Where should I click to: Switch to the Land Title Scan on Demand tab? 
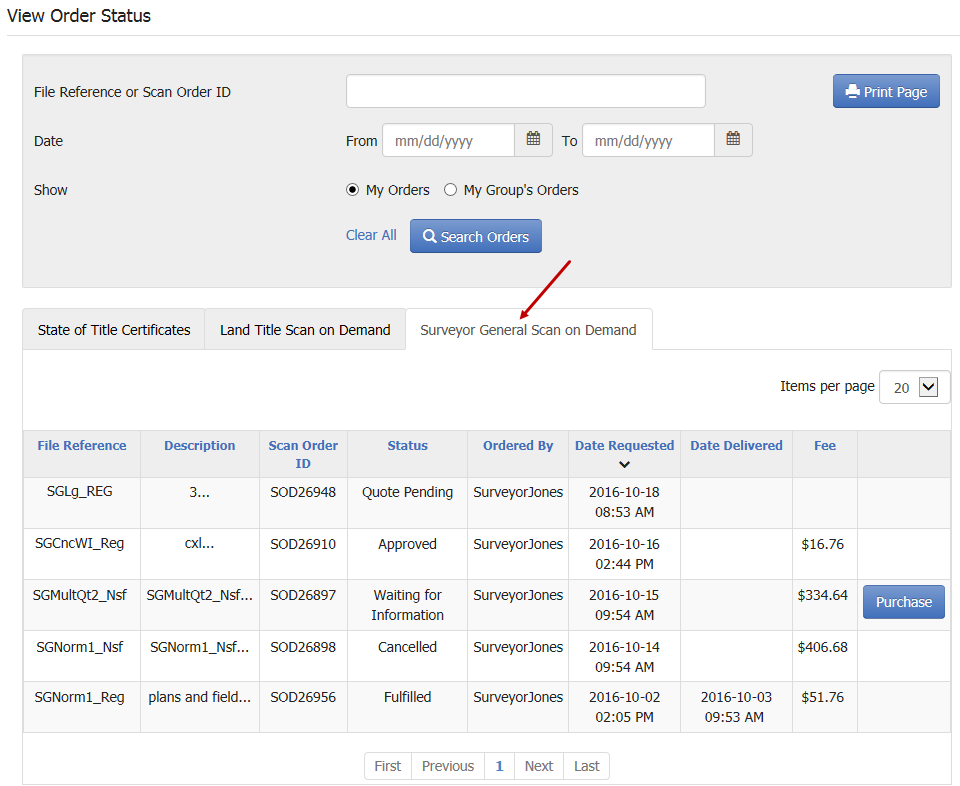point(304,329)
